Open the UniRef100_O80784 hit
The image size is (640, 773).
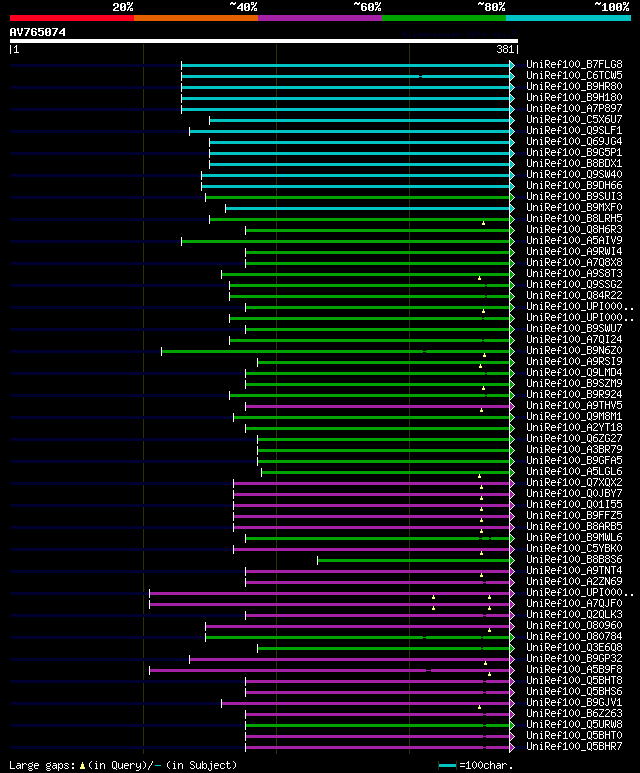[x=574, y=636]
